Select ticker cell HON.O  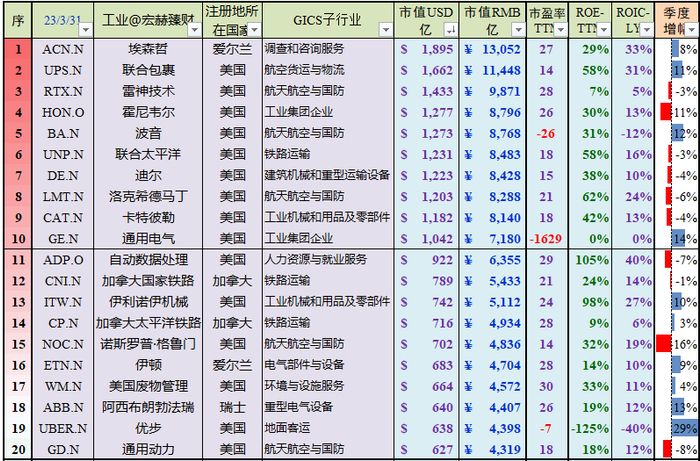pos(63,112)
